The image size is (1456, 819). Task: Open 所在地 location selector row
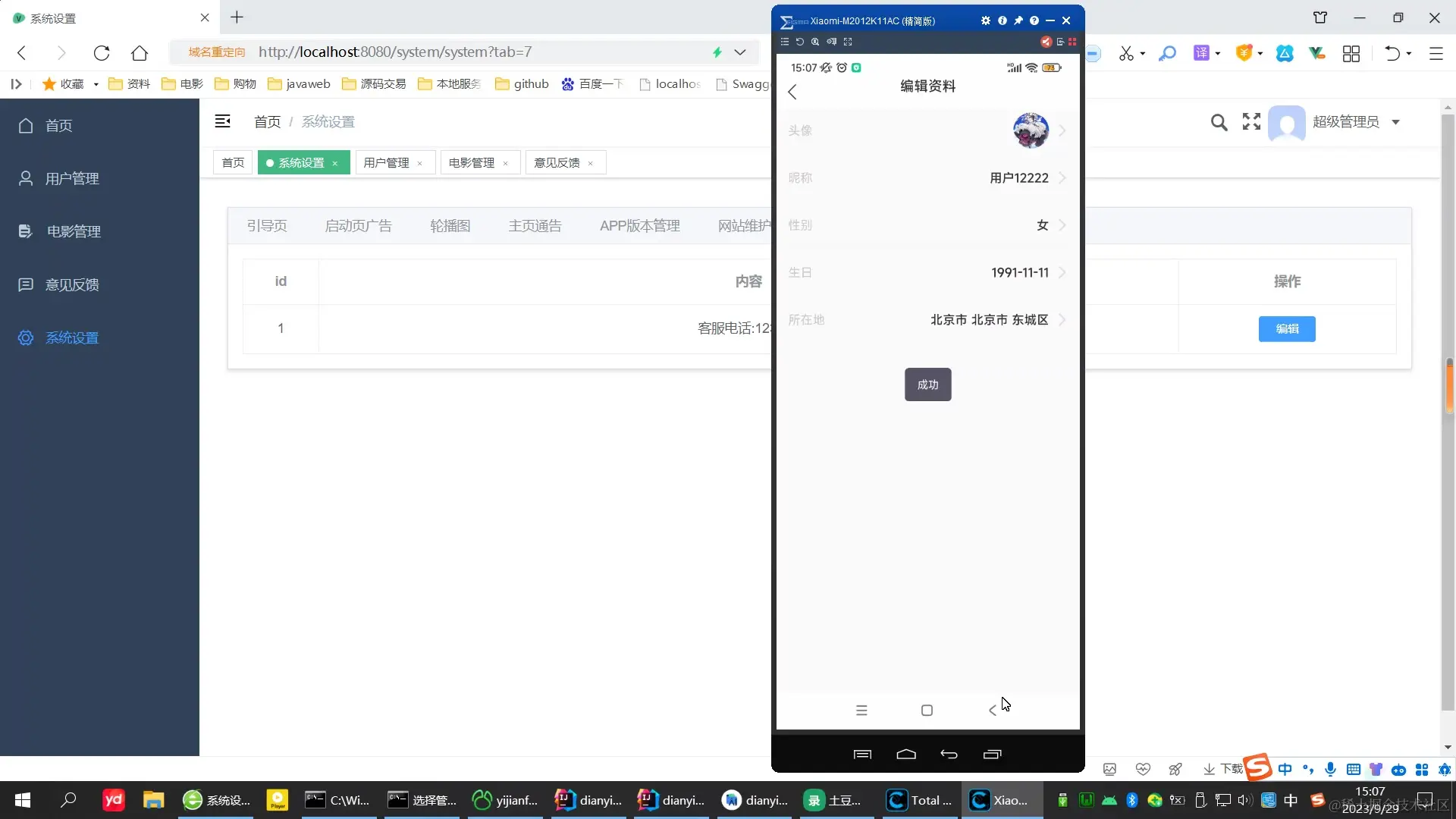click(x=927, y=320)
